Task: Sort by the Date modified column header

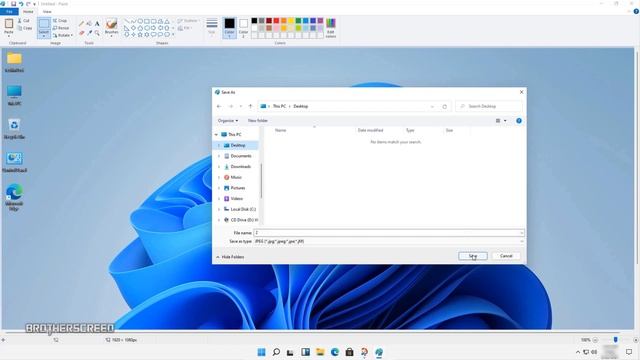Action: (370, 130)
